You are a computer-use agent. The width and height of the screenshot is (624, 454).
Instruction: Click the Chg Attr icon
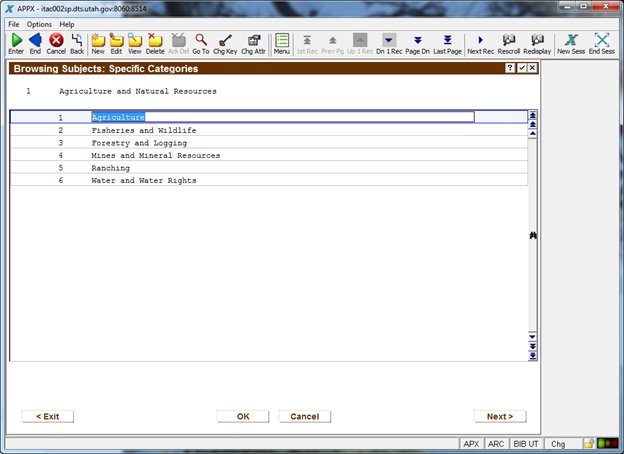click(254, 40)
